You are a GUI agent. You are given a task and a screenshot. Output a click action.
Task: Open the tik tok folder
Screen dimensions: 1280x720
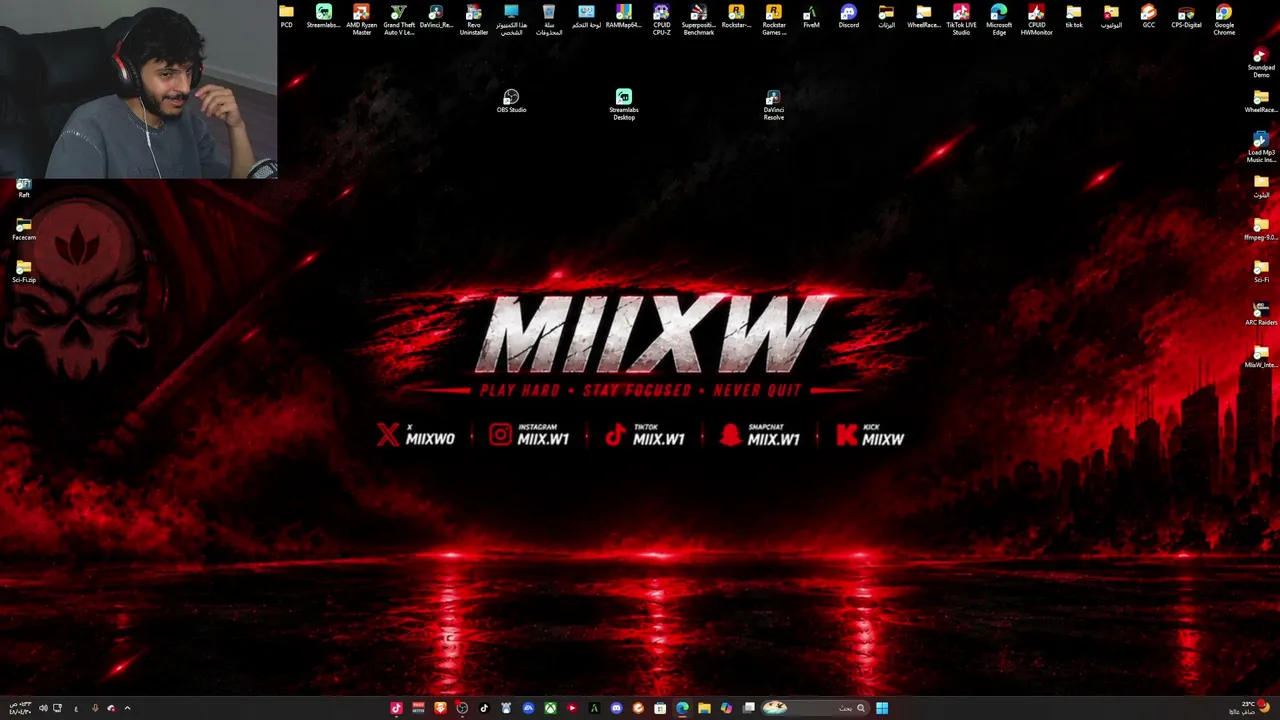coord(1074,16)
